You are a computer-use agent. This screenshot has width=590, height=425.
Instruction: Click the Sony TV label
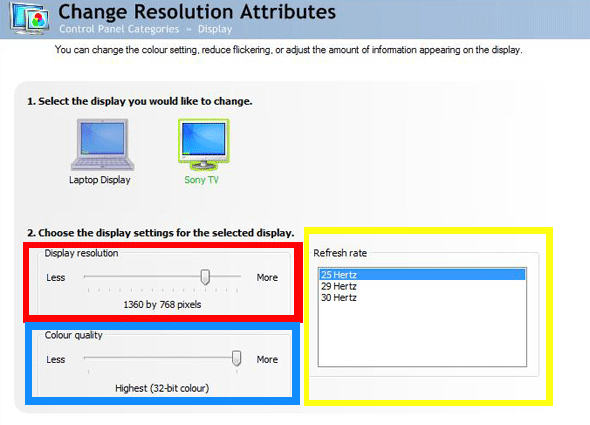[201, 180]
